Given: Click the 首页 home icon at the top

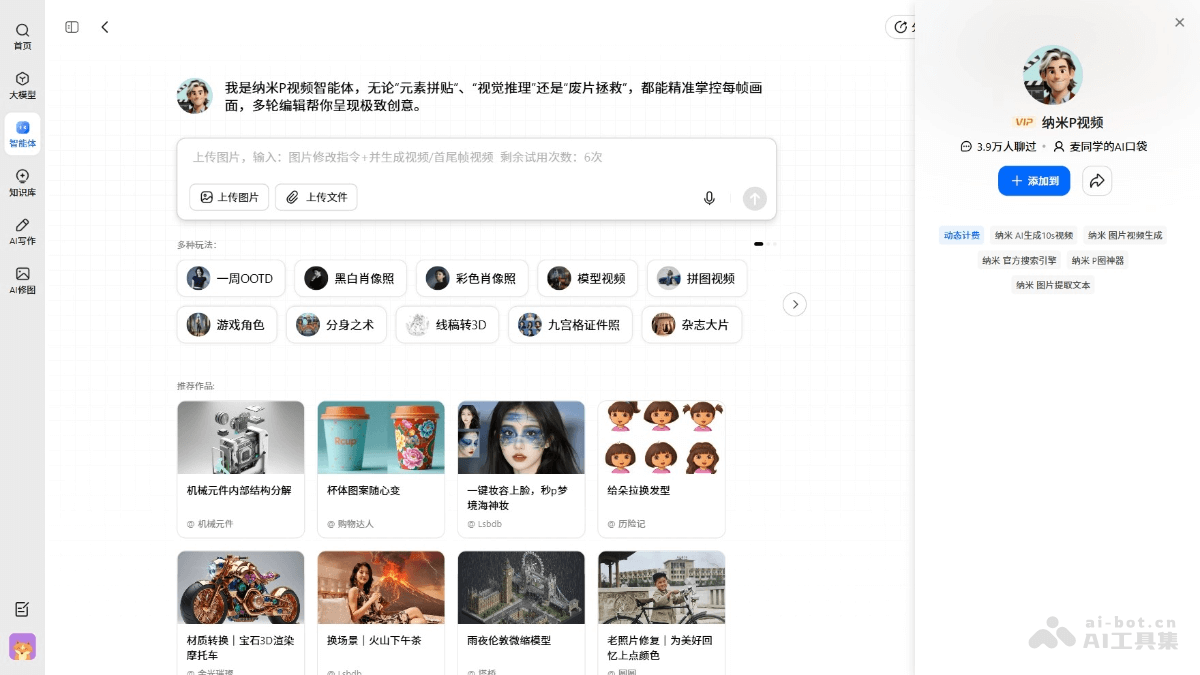Looking at the screenshot, I should pyautogui.click(x=22, y=36).
